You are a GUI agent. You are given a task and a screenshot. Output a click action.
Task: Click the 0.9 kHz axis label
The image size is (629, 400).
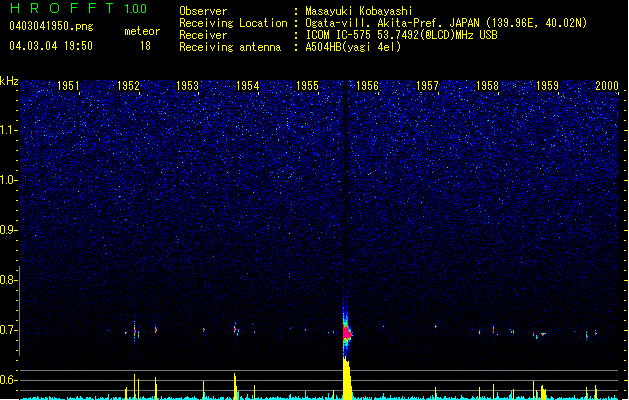pos(8,230)
